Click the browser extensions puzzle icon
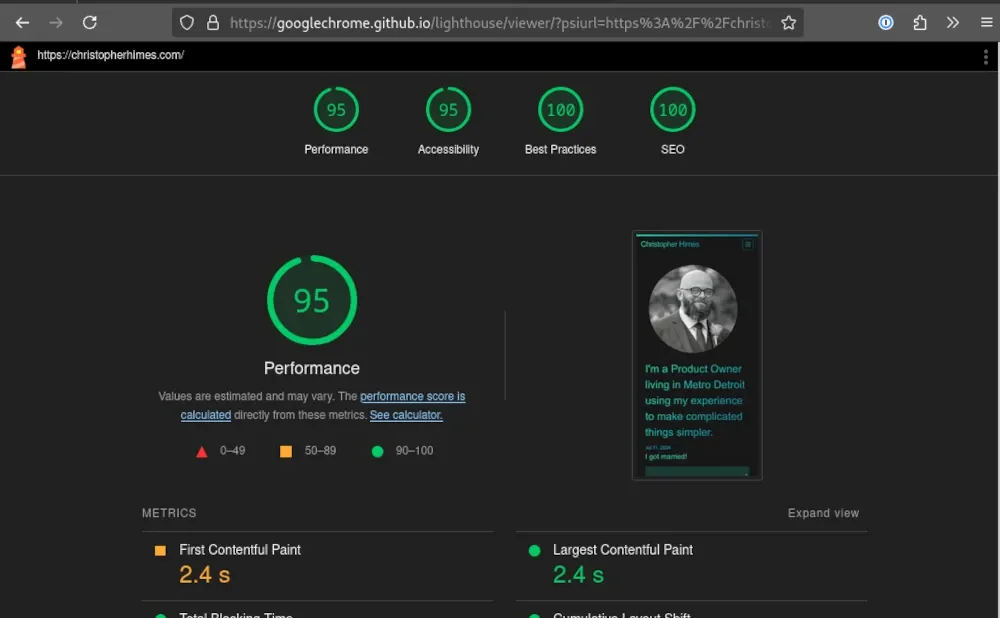The image size is (1000, 618). click(x=919, y=22)
